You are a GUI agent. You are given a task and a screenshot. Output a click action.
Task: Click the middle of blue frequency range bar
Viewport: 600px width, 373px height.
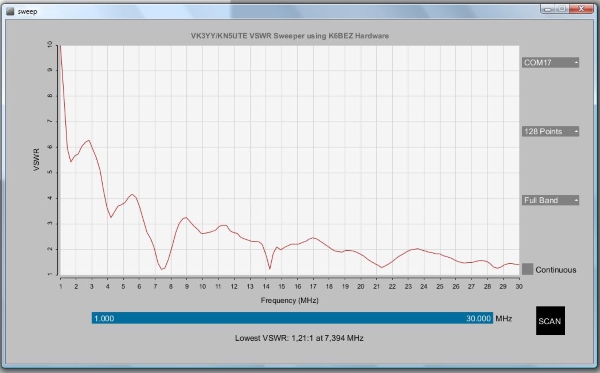click(292, 318)
